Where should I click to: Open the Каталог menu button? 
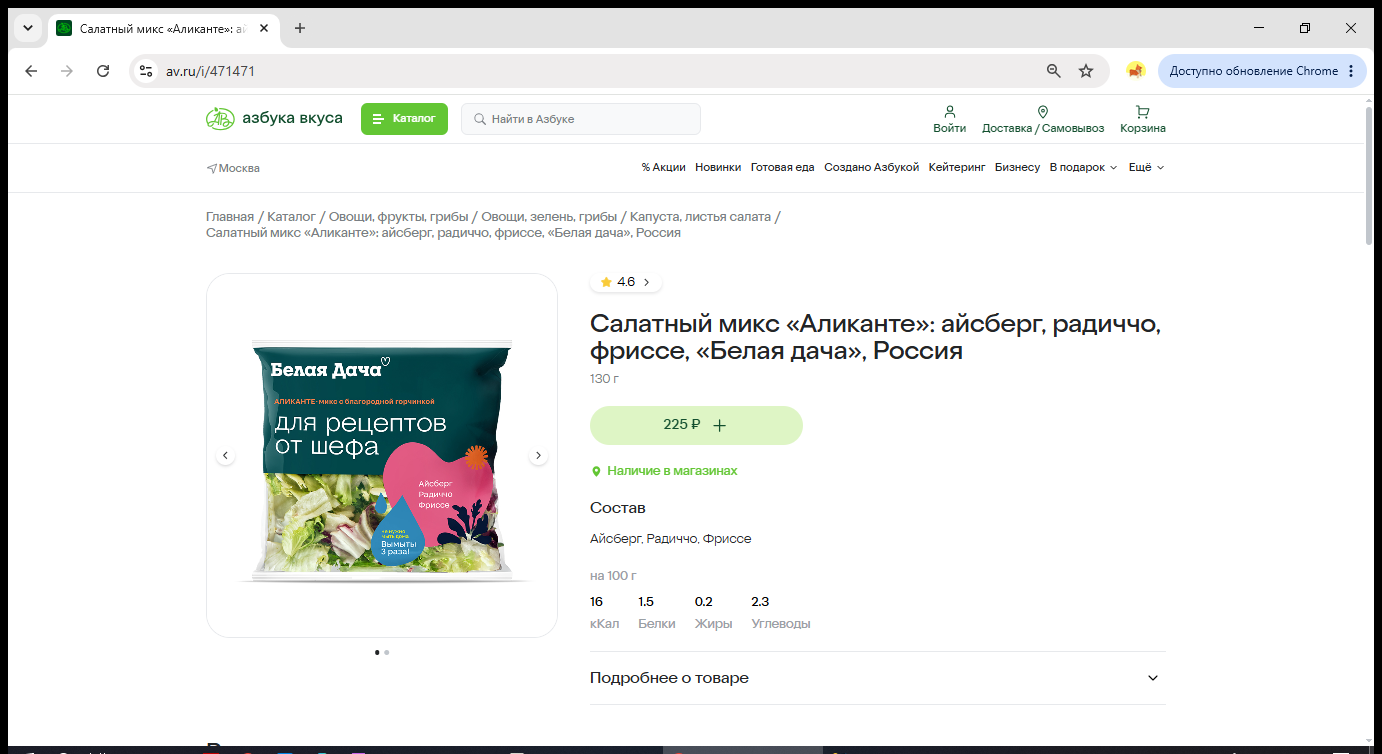click(x=404, y=119)
